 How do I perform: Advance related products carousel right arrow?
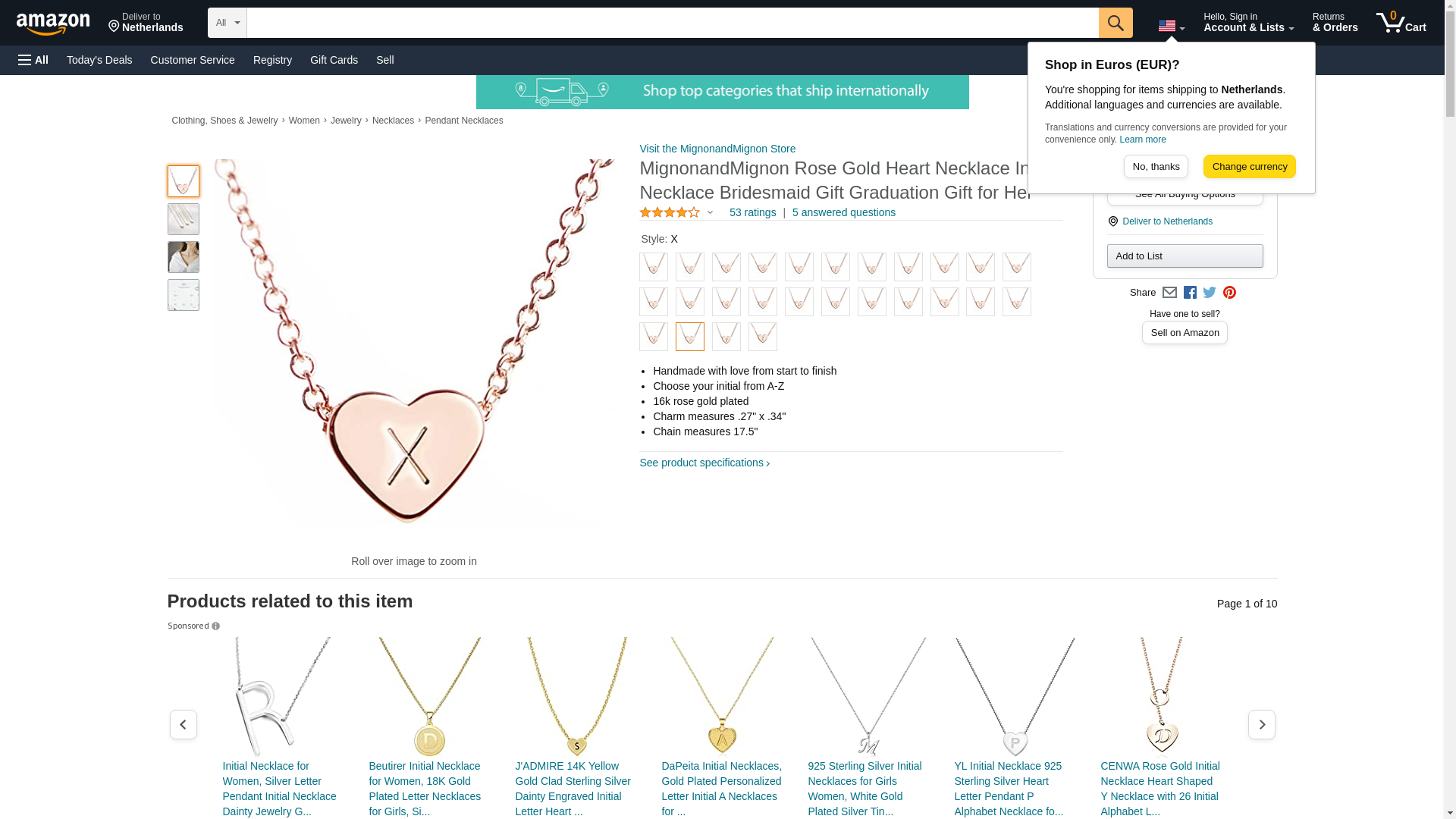tap(1261, 725)
